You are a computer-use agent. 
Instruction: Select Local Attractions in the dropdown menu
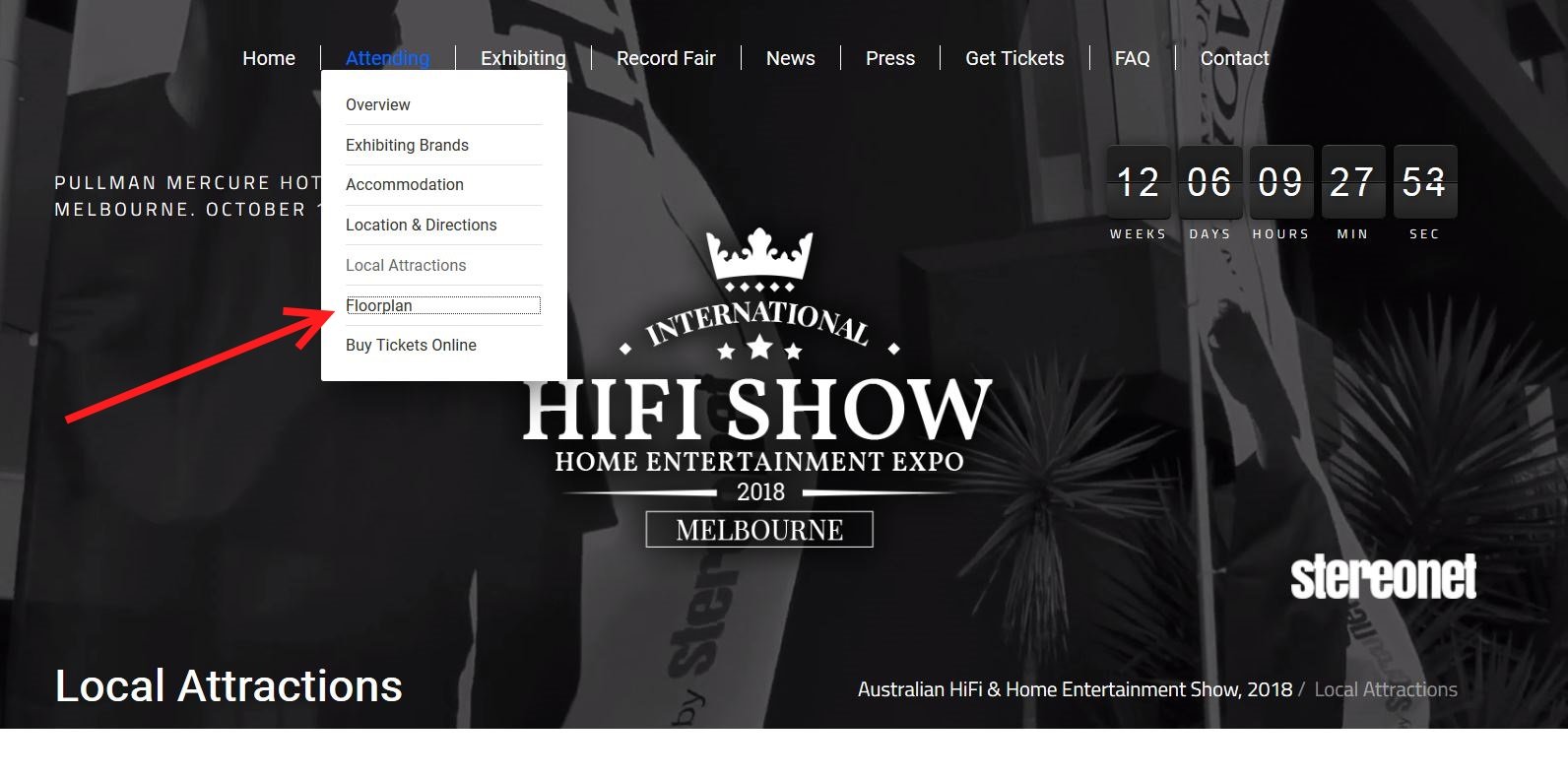pyautogui.click(x=406, y=265)
